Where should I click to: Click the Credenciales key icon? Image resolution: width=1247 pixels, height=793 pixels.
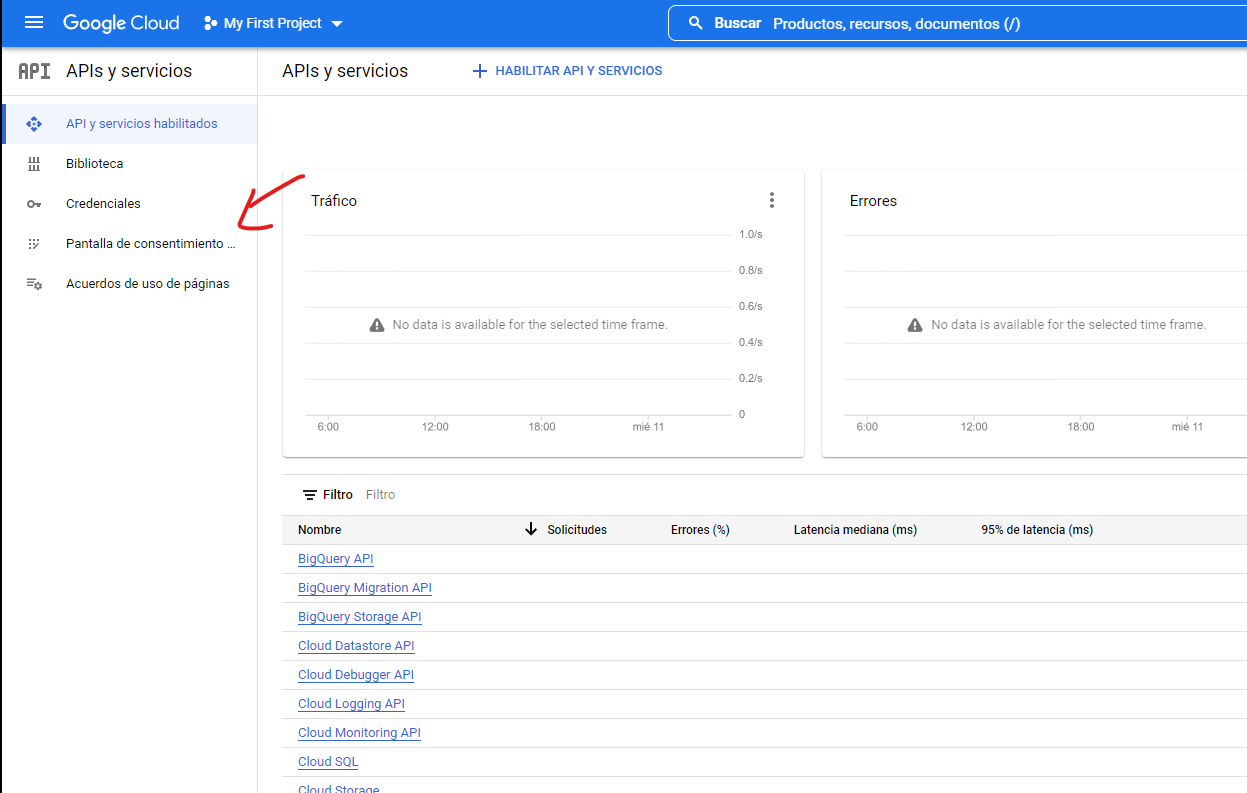[34, 204]
